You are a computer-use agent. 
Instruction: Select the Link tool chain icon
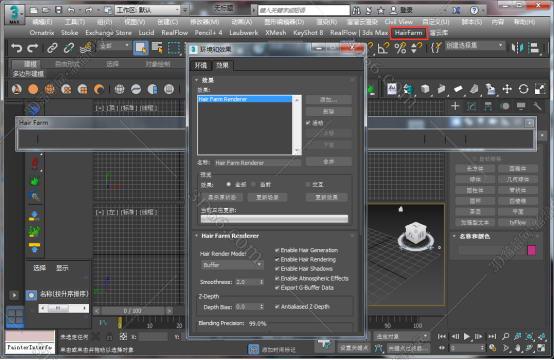pos(52,48)
